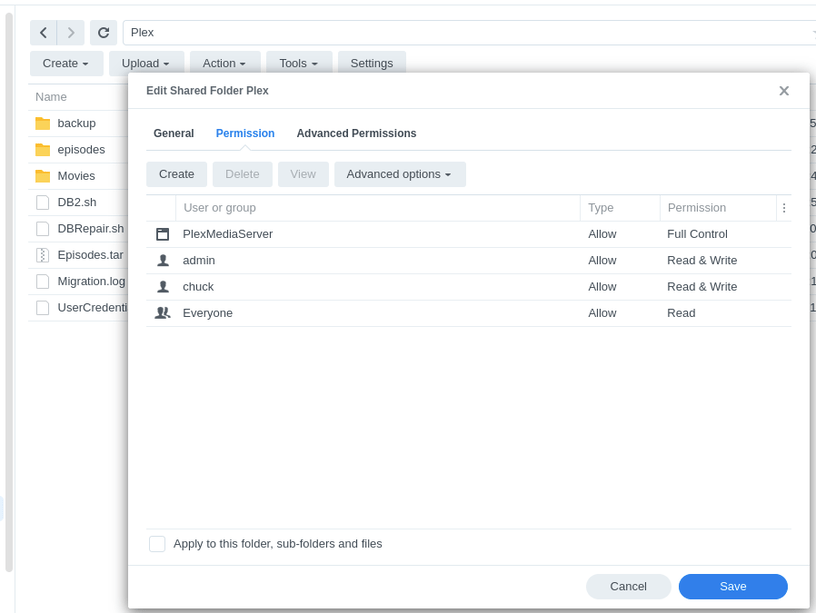Select the episodes folder icon
The height and width of the screenshot is (613, 816).
click(43, 150)
